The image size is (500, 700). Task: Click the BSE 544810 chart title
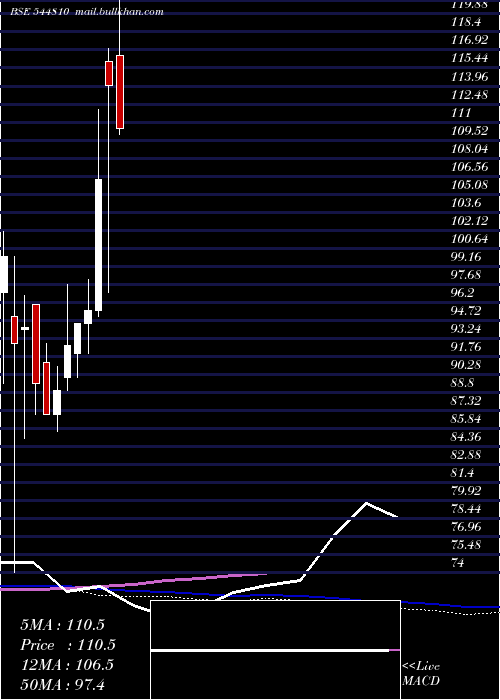pos(39,12)
